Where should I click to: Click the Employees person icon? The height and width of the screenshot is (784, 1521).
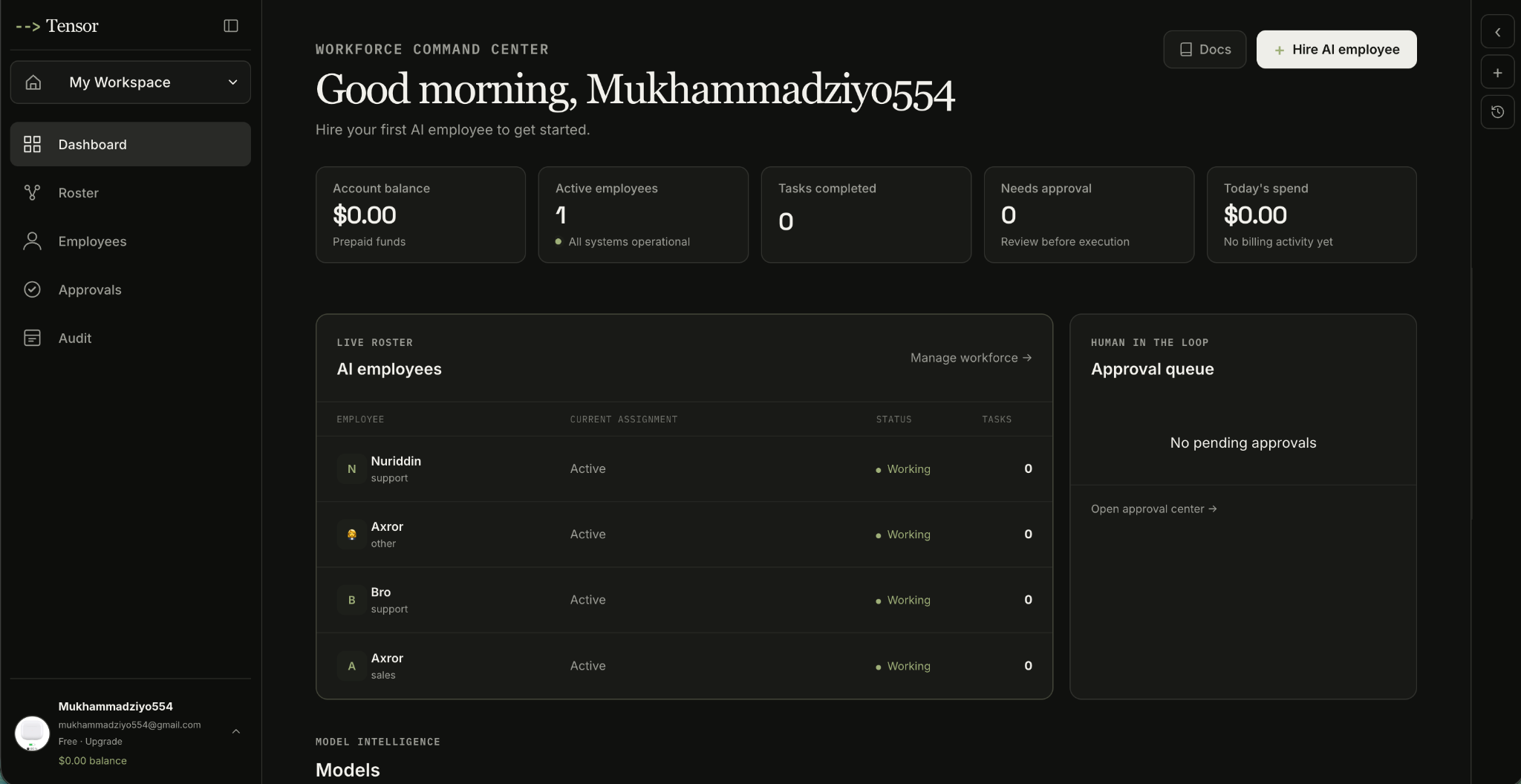[x=32, y=241]
